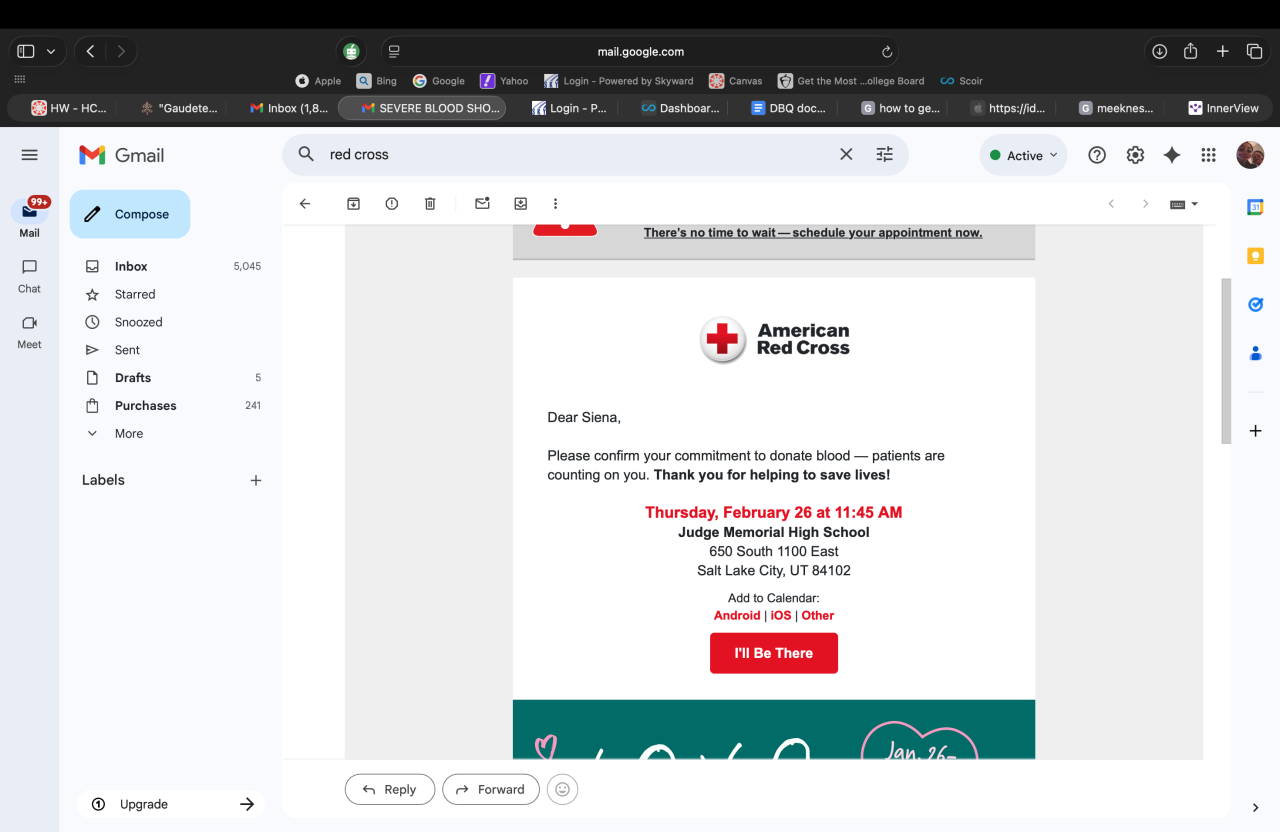Toggle the Safari sidebar
This screenshot has width=1280, height=832.
coord(26,51)
